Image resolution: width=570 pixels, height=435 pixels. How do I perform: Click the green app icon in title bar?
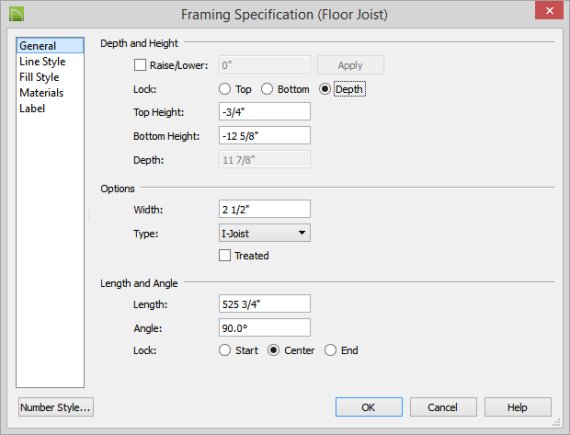click(16, 14)
